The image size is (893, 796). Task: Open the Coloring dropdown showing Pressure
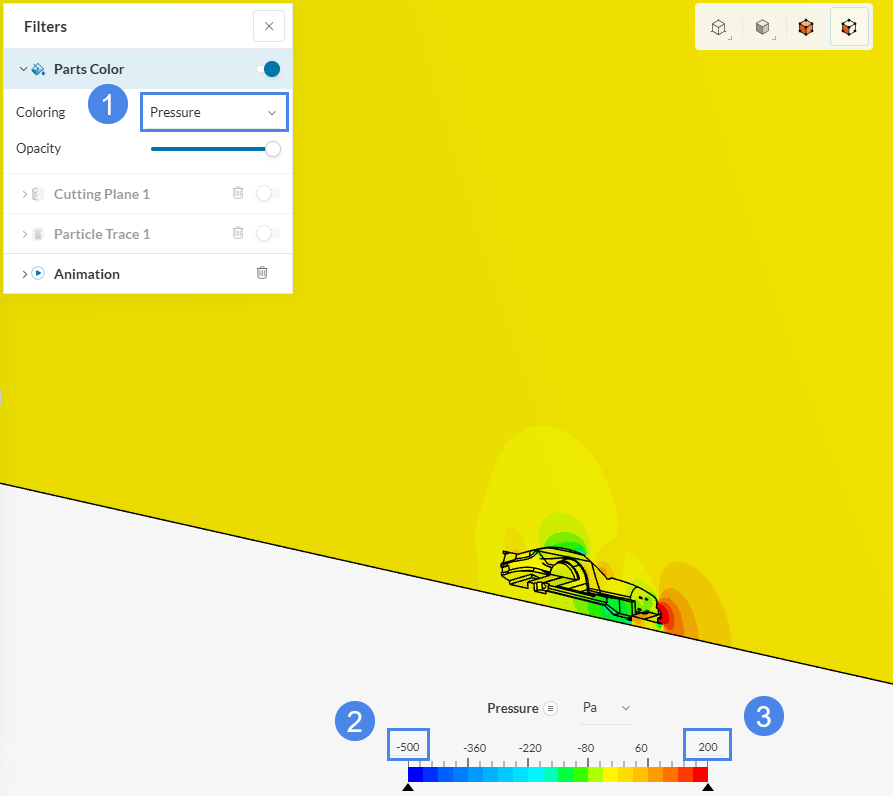pyautogui.click(x=214, y=112)
